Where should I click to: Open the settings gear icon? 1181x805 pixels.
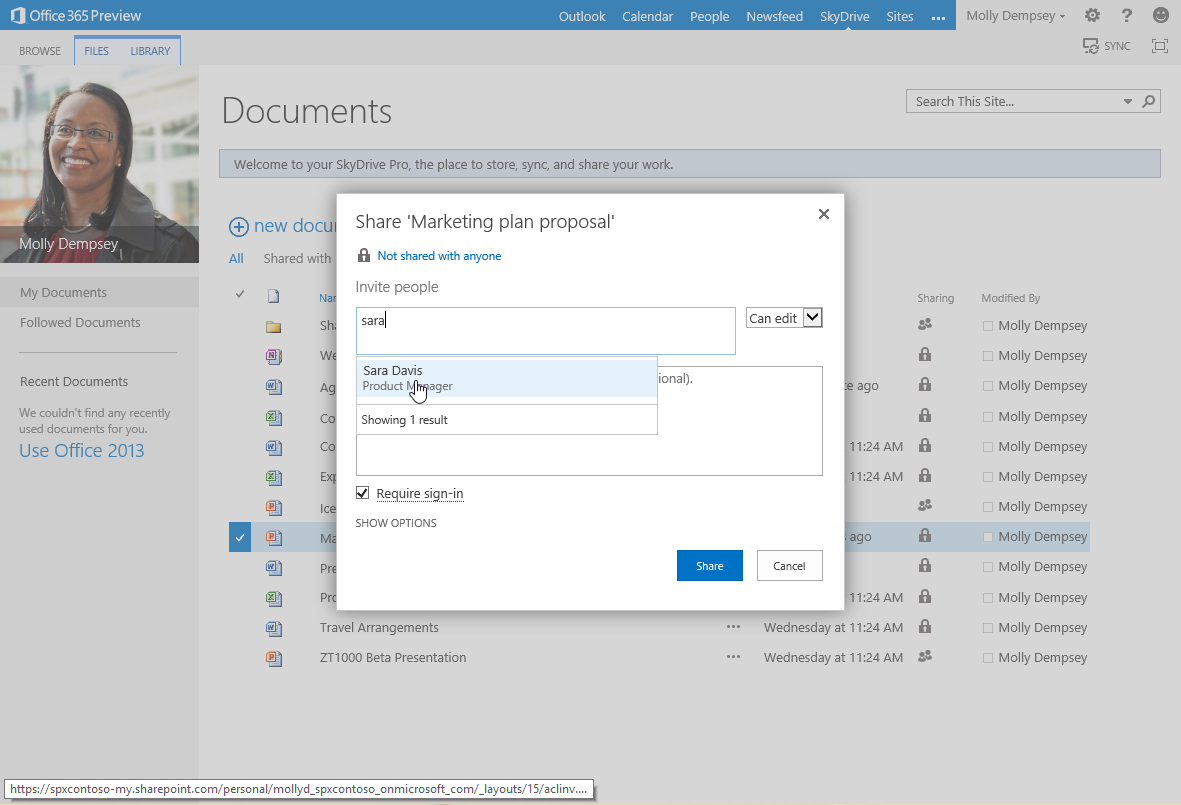point(1092,16)
